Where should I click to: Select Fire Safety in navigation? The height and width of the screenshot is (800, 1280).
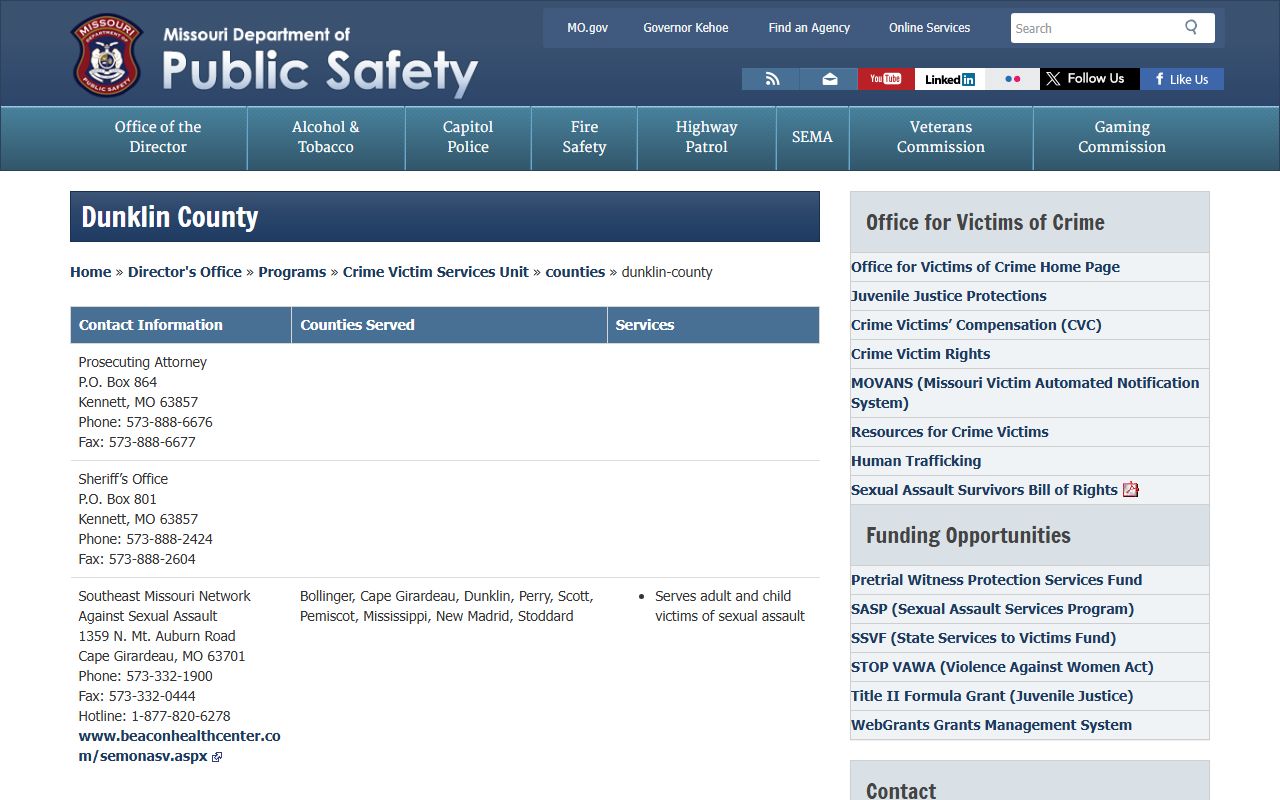click(584, 137)
